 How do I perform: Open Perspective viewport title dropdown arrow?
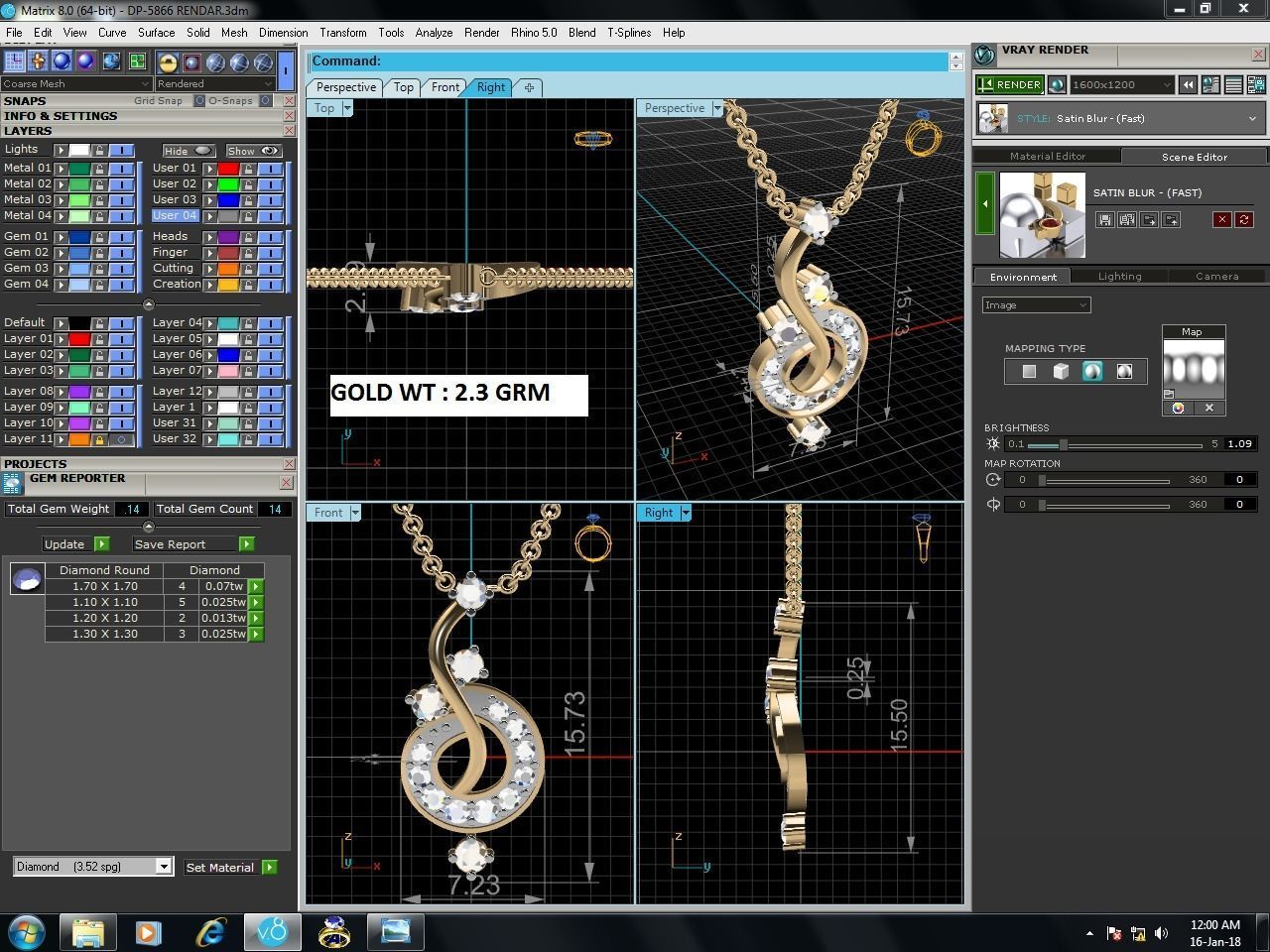tap(717, 108)
